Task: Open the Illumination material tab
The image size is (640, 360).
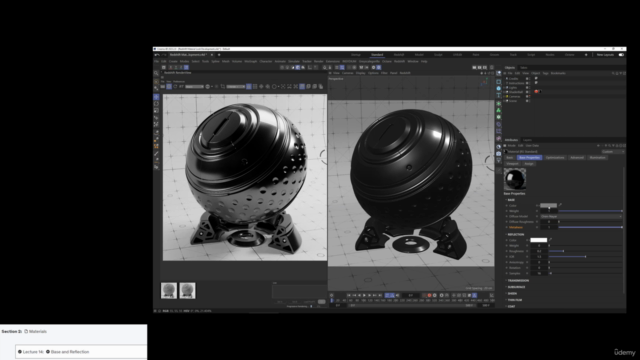Action: pos(598,158)
